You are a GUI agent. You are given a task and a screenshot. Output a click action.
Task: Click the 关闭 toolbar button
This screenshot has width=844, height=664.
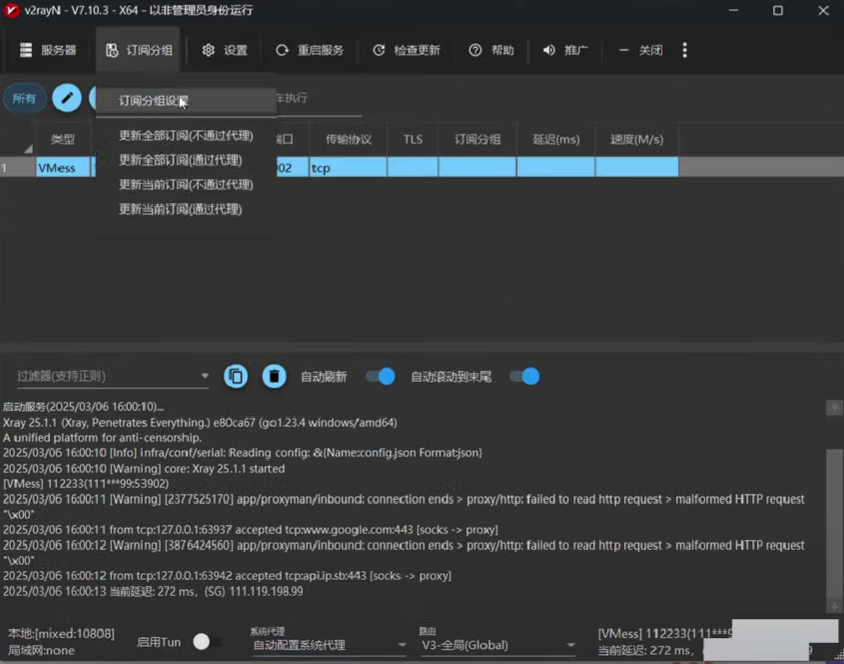point(641,50)
